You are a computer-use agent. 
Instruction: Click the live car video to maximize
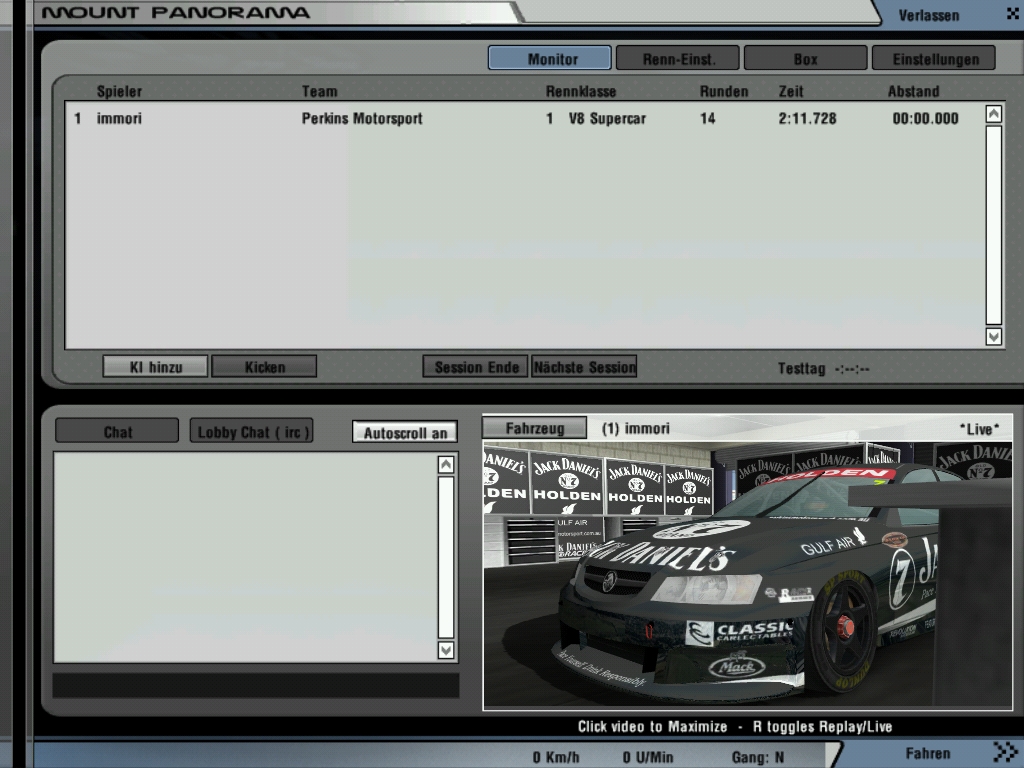748,575
